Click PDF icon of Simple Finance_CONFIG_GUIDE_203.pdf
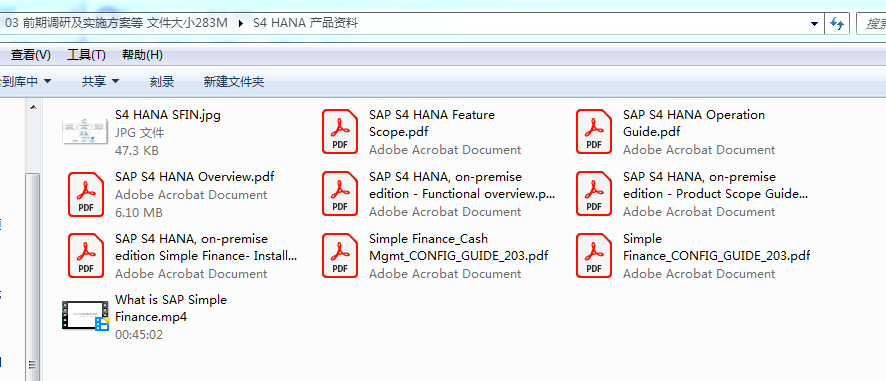 click(594, 256)
